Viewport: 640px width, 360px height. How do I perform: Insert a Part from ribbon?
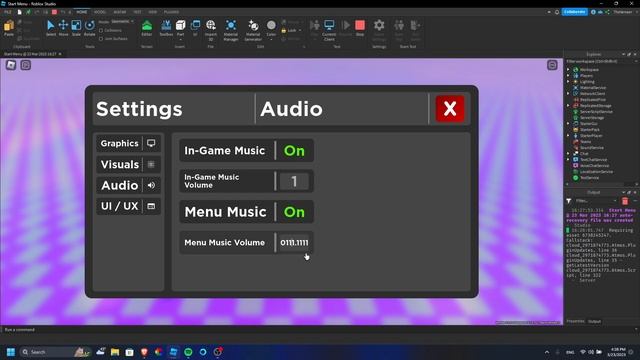pyautogui.click(x=180, y=29)
